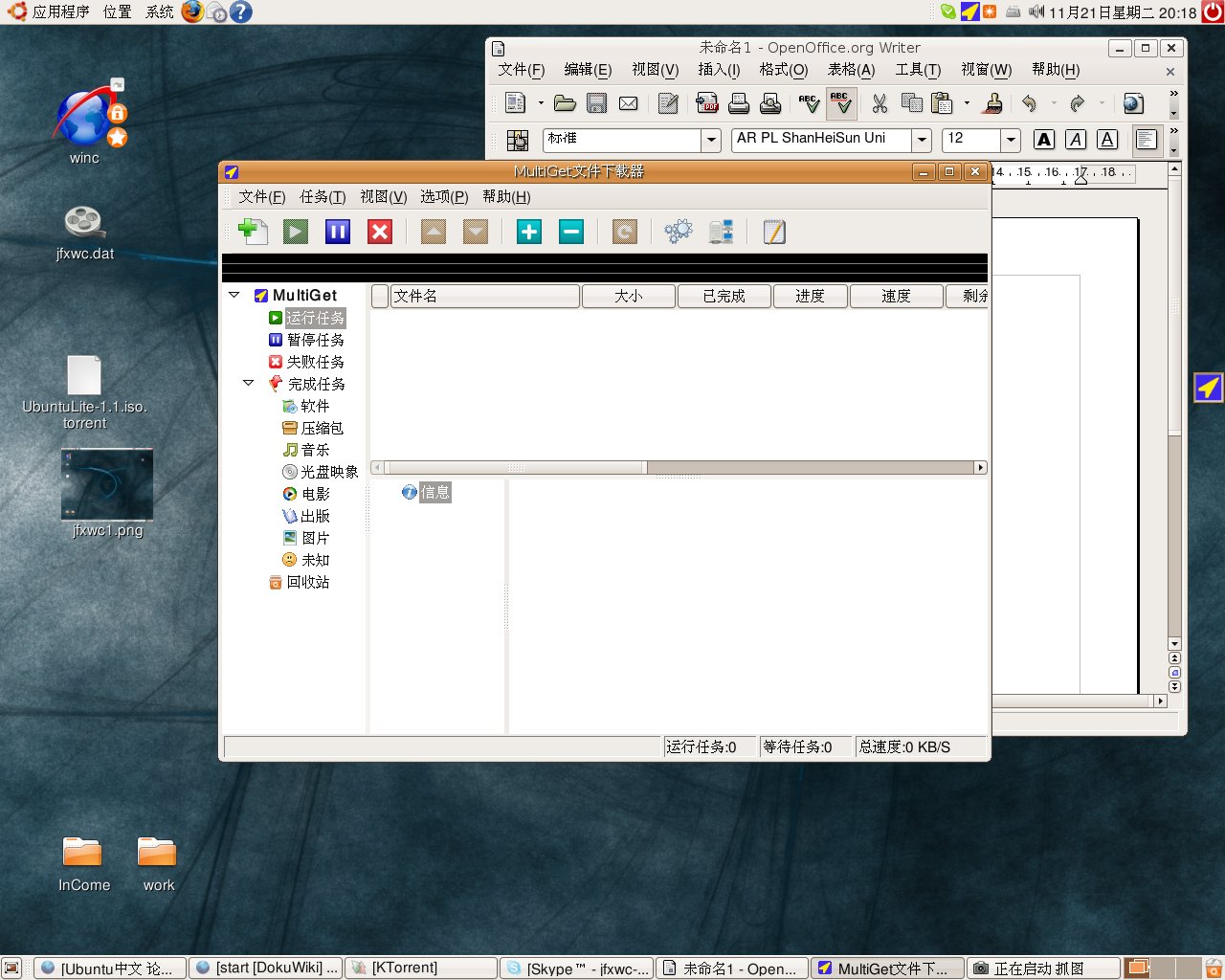The height and width of the screenshot is (980, 1225).
Task: Open the Open file icon in Writer toolbar
Action: (565, 103)
